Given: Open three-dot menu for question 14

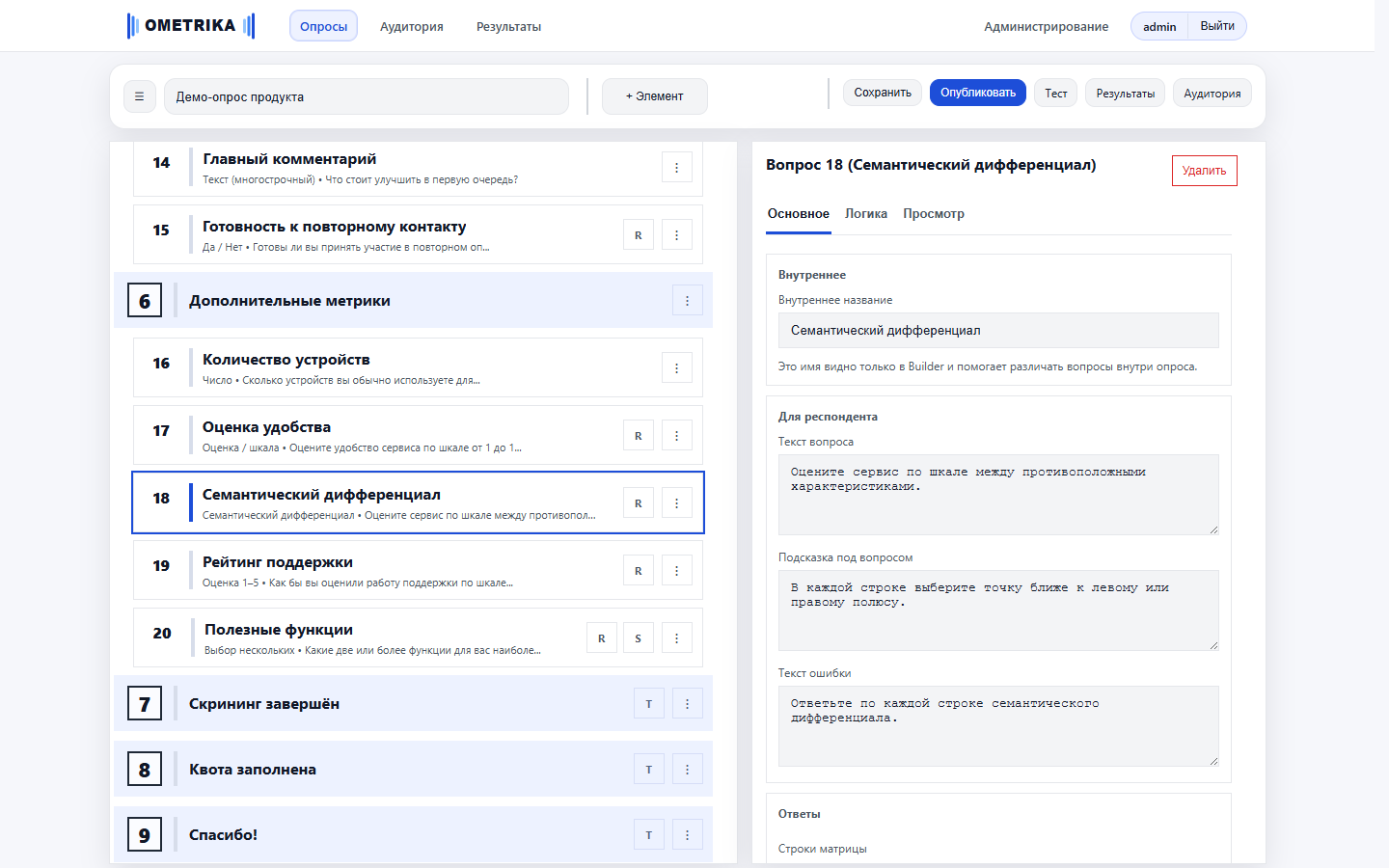Looking at the screenshot, I should click(x=677, y=168).
